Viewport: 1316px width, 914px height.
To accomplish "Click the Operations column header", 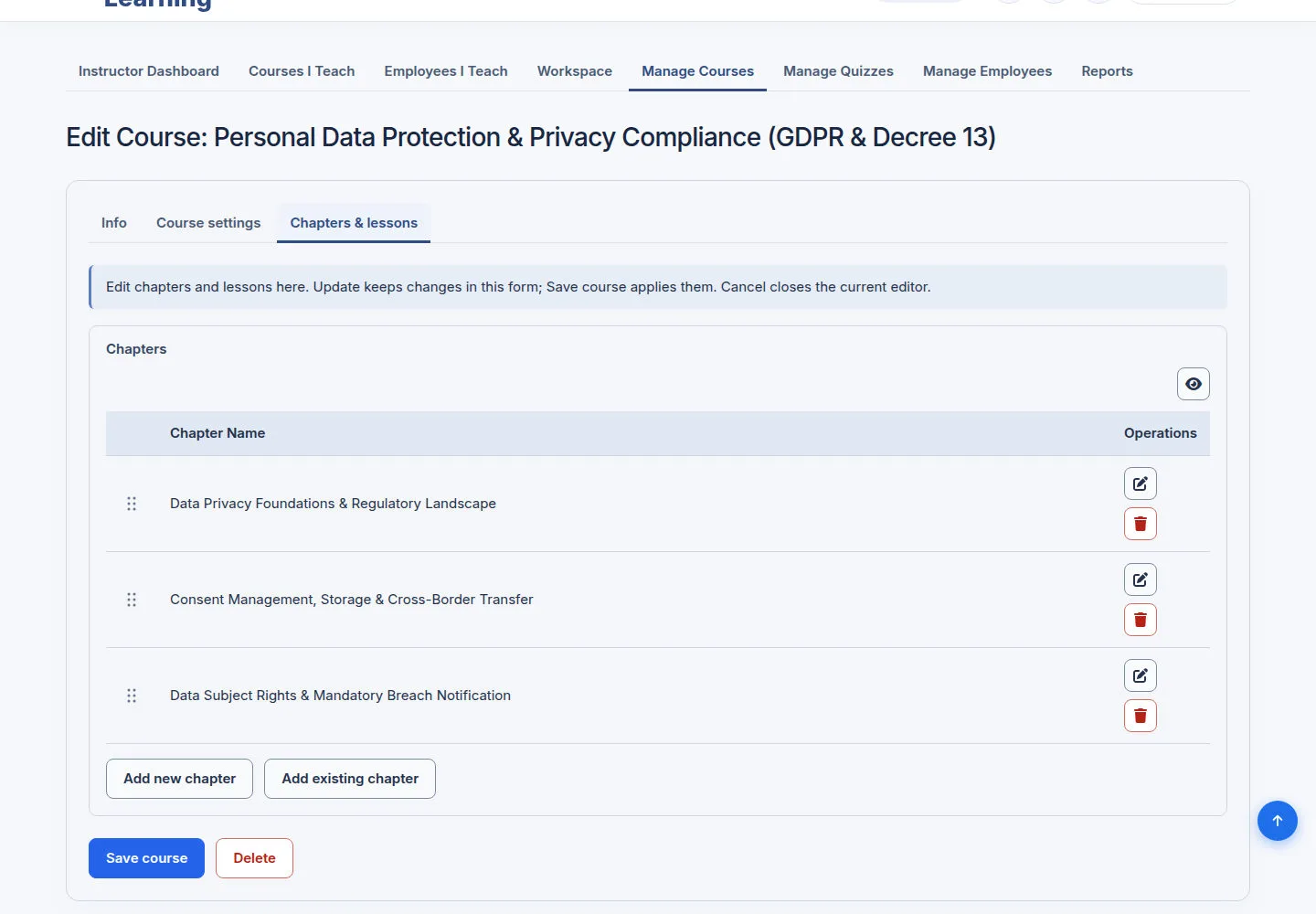I will tap(1161, 433).
